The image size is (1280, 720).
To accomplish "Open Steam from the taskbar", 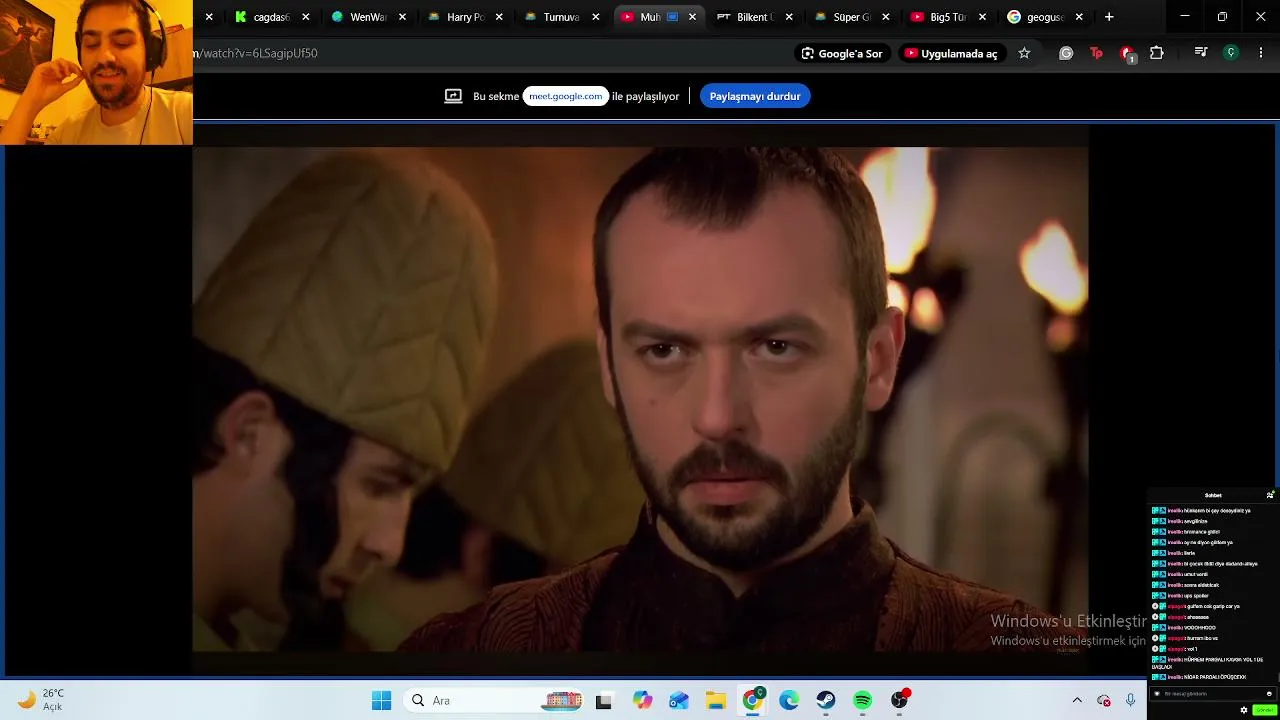I will coord(826,700).
